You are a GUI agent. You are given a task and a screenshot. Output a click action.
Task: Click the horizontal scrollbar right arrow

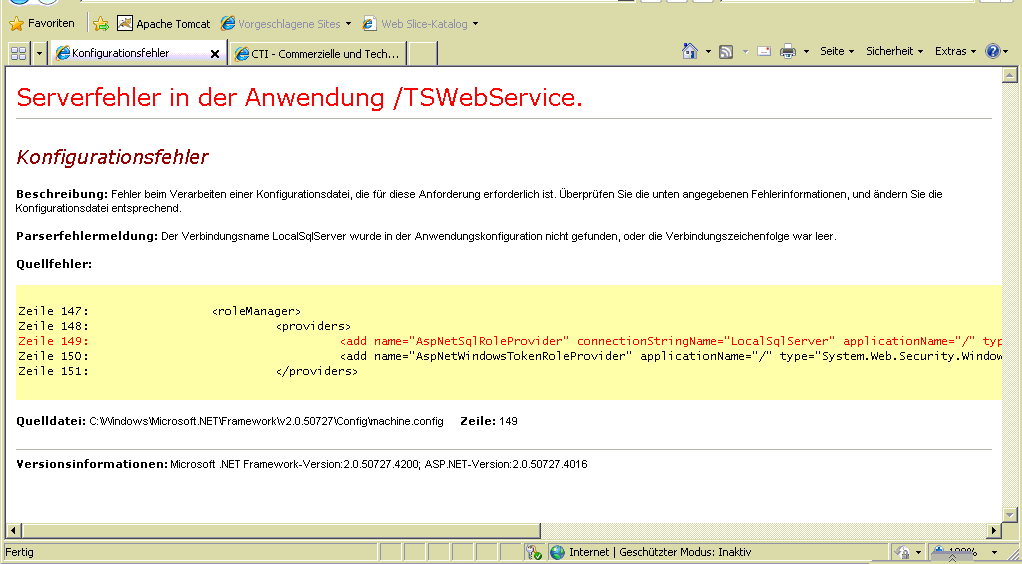point(994,530)
